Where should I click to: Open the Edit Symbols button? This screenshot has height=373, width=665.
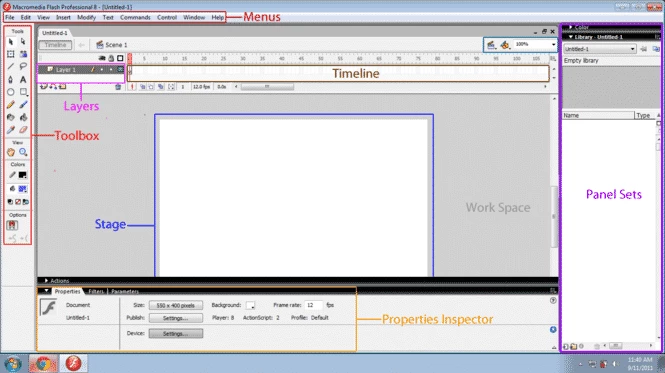505,45
